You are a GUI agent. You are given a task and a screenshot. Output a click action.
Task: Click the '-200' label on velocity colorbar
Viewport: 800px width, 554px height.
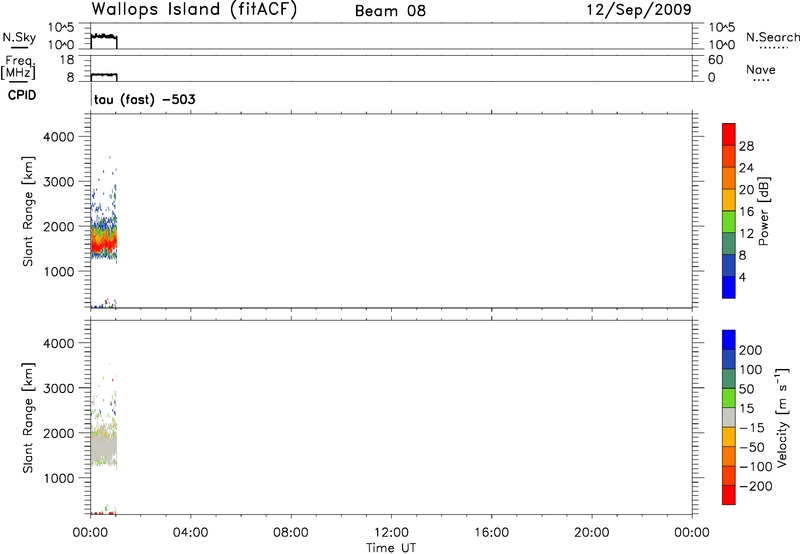point(756,486)
